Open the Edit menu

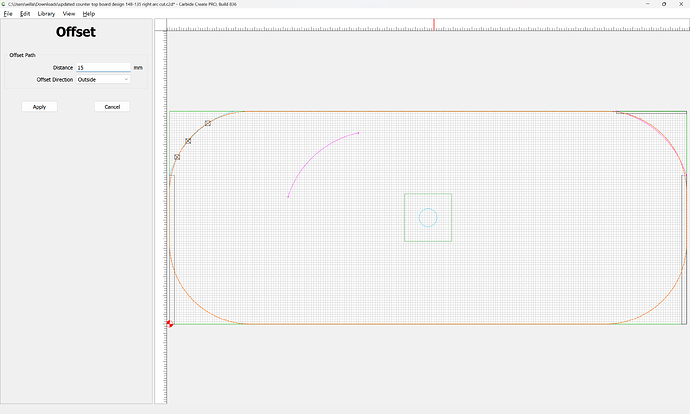[x=25, y=14]
